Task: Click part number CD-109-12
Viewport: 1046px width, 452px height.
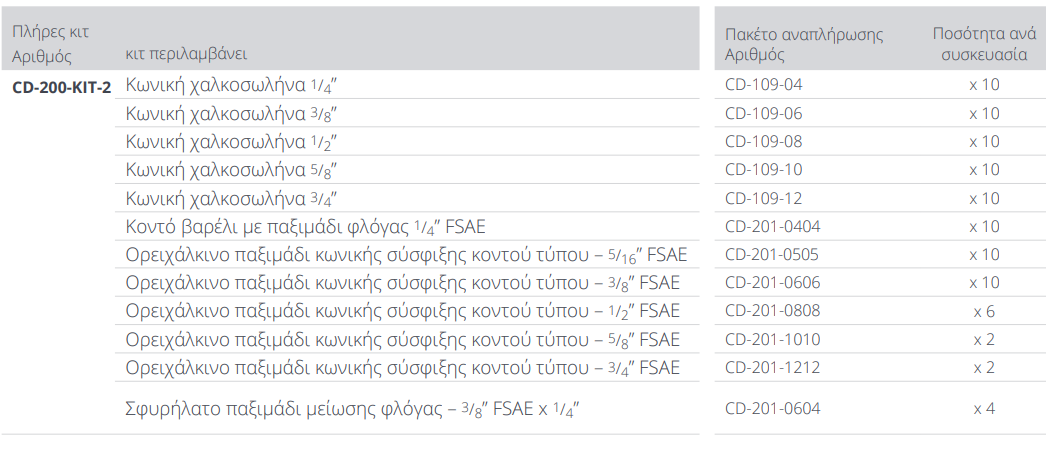Action: point(763,198)
